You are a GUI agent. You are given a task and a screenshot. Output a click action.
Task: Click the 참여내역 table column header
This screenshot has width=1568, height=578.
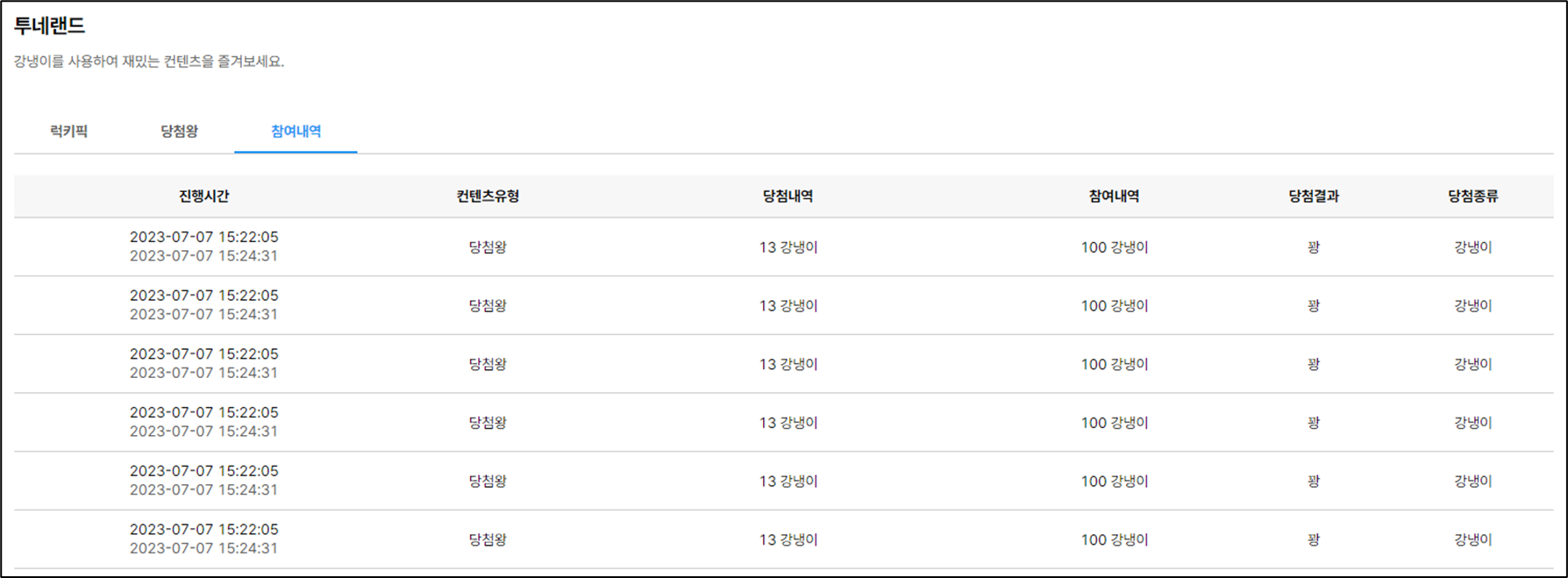click(x=1114, y=196)
